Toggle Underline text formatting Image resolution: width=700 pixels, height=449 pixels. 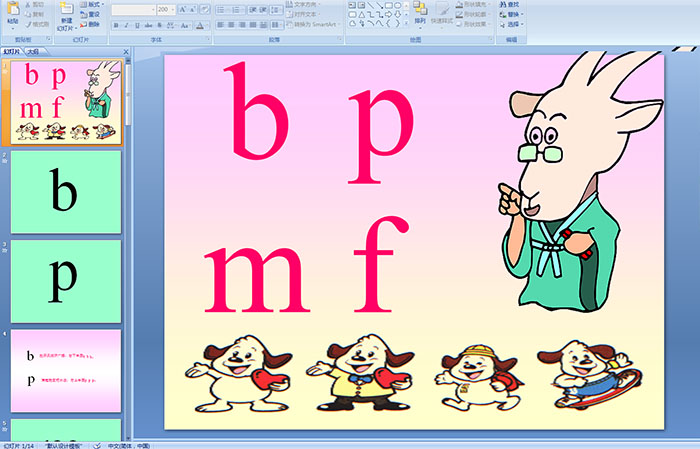(134, 25)
